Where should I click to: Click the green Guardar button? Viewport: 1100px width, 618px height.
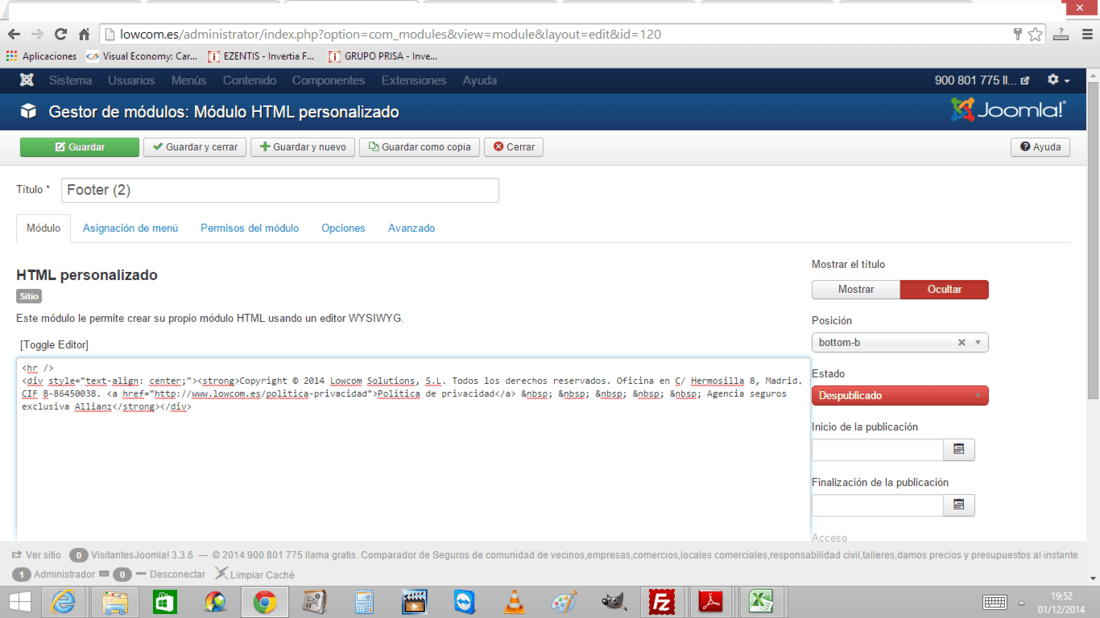click(x=79, y=147)
